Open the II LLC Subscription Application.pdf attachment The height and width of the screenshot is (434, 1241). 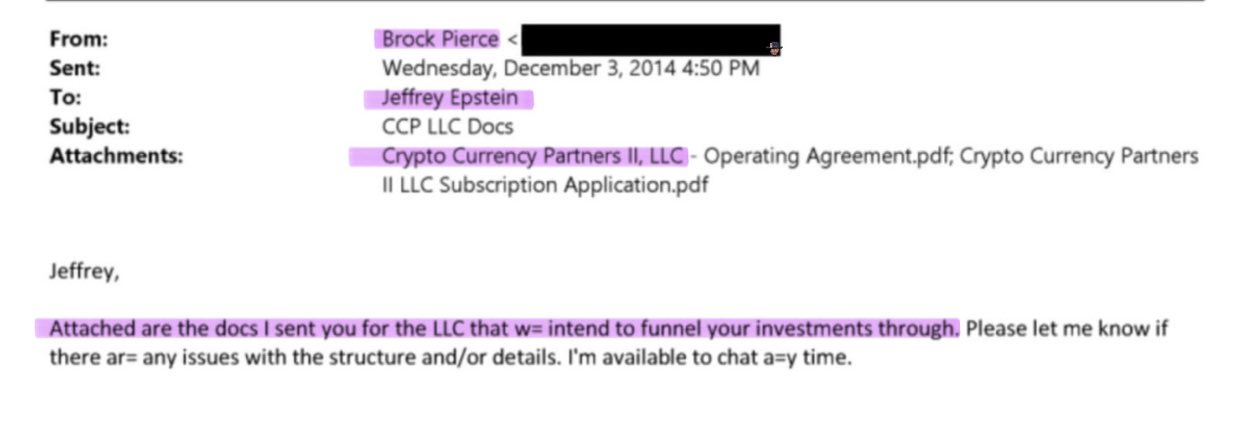click(545, 185)
